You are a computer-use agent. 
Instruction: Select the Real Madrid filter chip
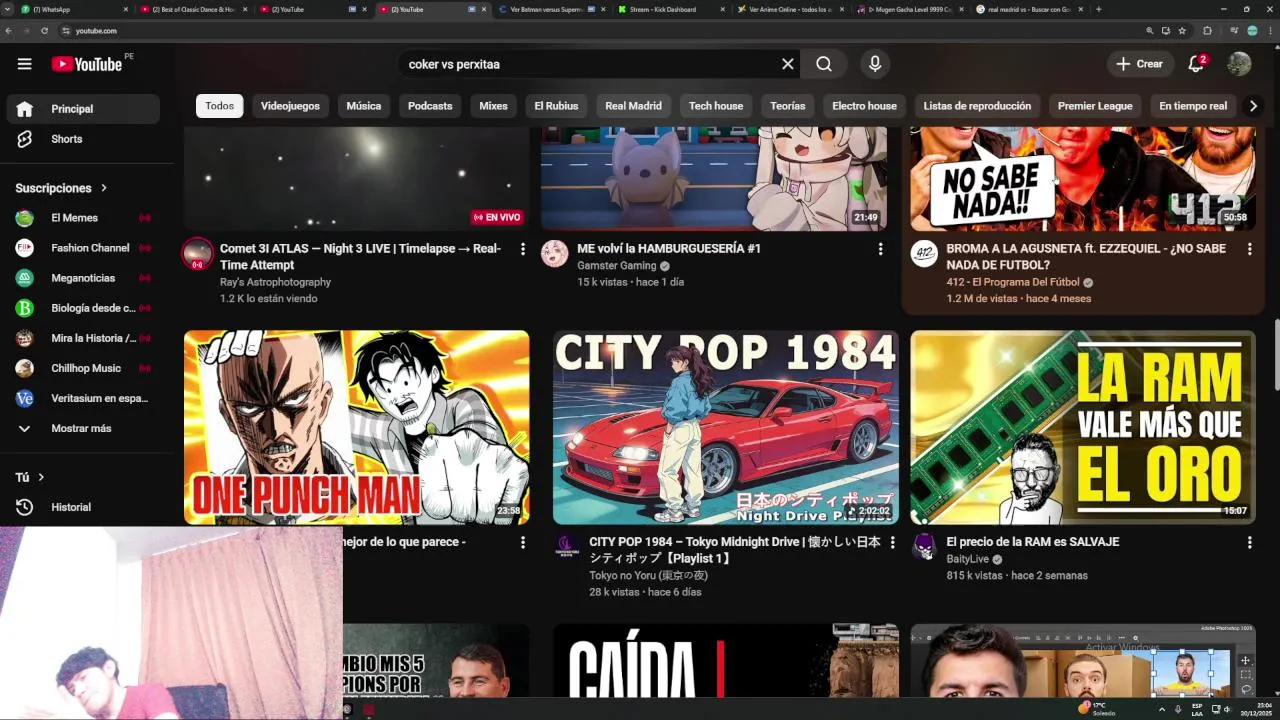coord(633,106)
